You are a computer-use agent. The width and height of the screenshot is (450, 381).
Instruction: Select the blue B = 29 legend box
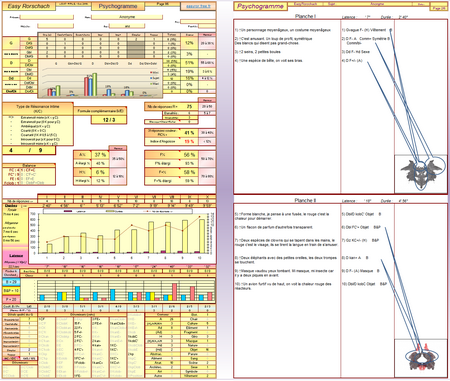(11, 282)
